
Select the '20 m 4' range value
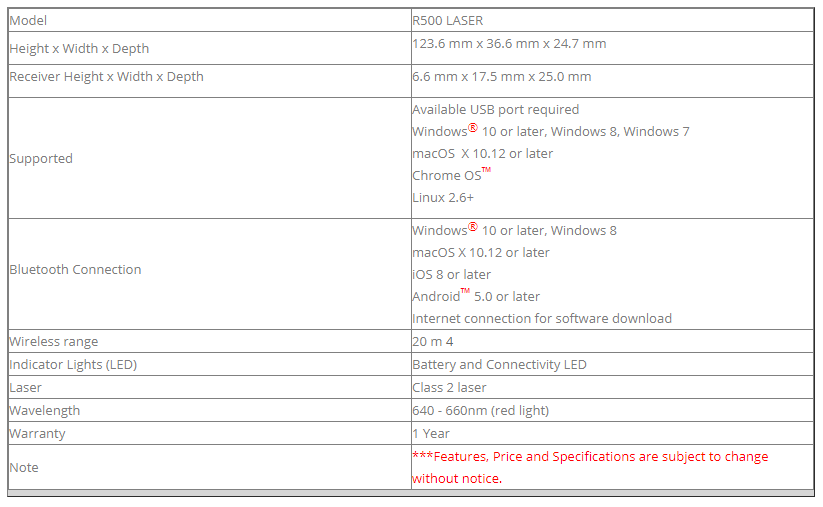coord(433,342)
